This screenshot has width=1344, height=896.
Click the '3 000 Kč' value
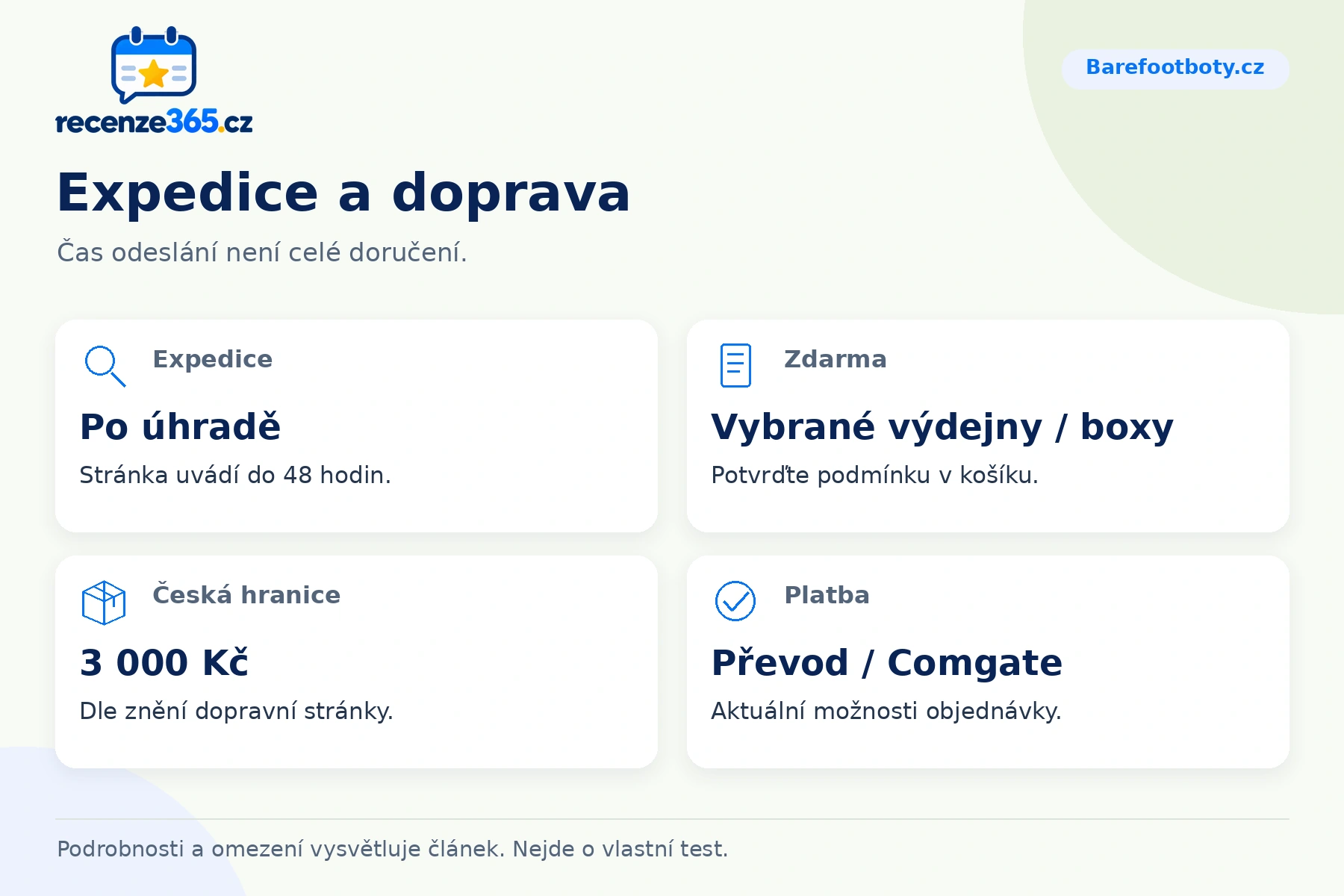164,663
